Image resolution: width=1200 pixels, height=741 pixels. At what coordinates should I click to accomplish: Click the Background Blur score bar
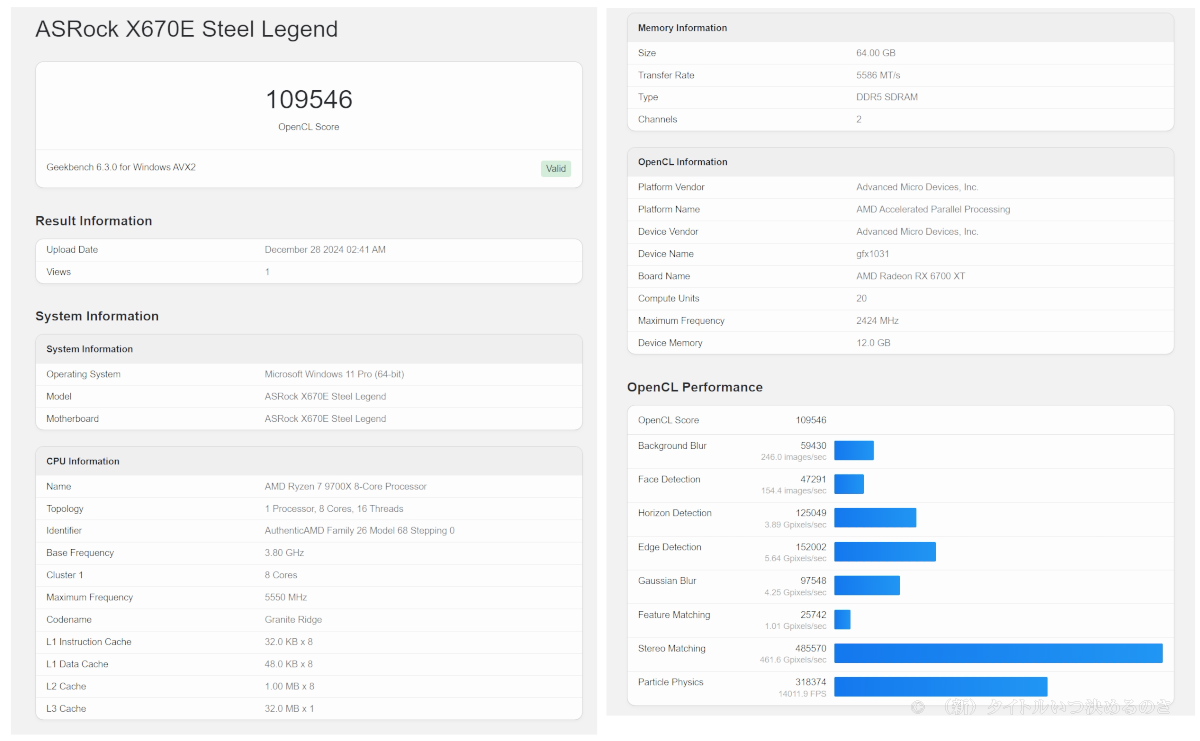point(854,451)
